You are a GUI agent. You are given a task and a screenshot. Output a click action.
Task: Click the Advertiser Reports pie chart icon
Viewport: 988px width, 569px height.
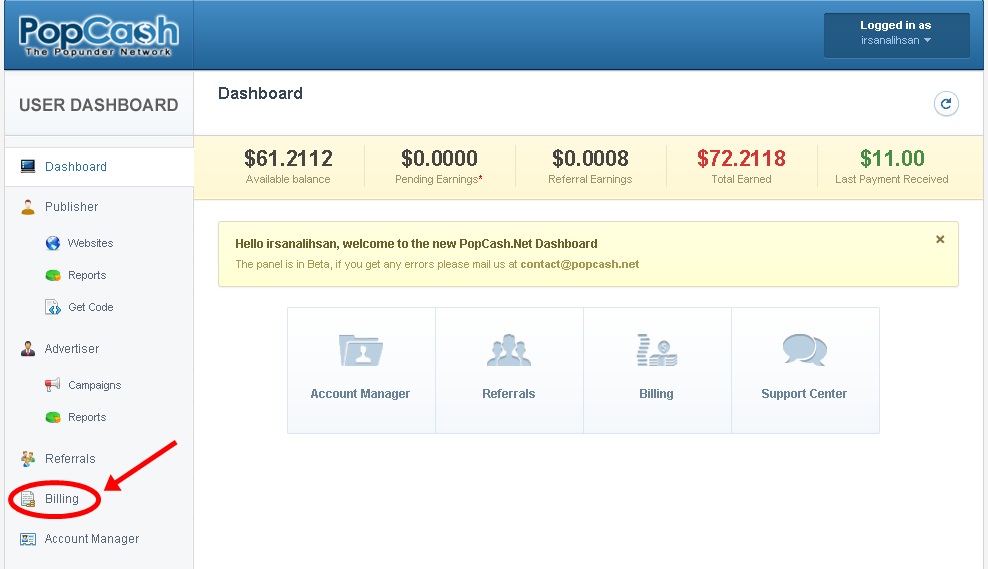(x=53, y=417)
